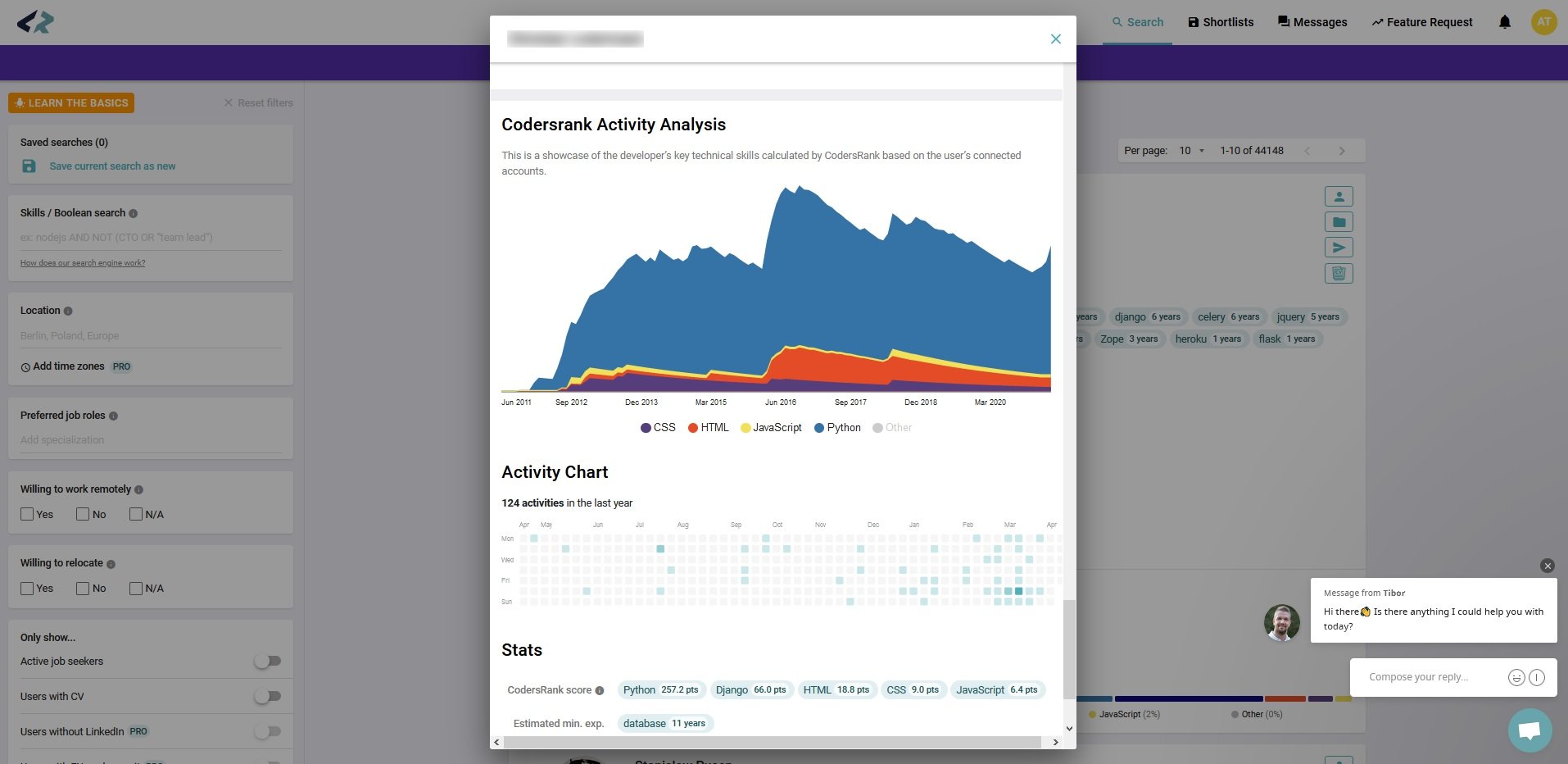Attach a file in the chat reply
The image size is (1568, 764).
[1536, 677]
